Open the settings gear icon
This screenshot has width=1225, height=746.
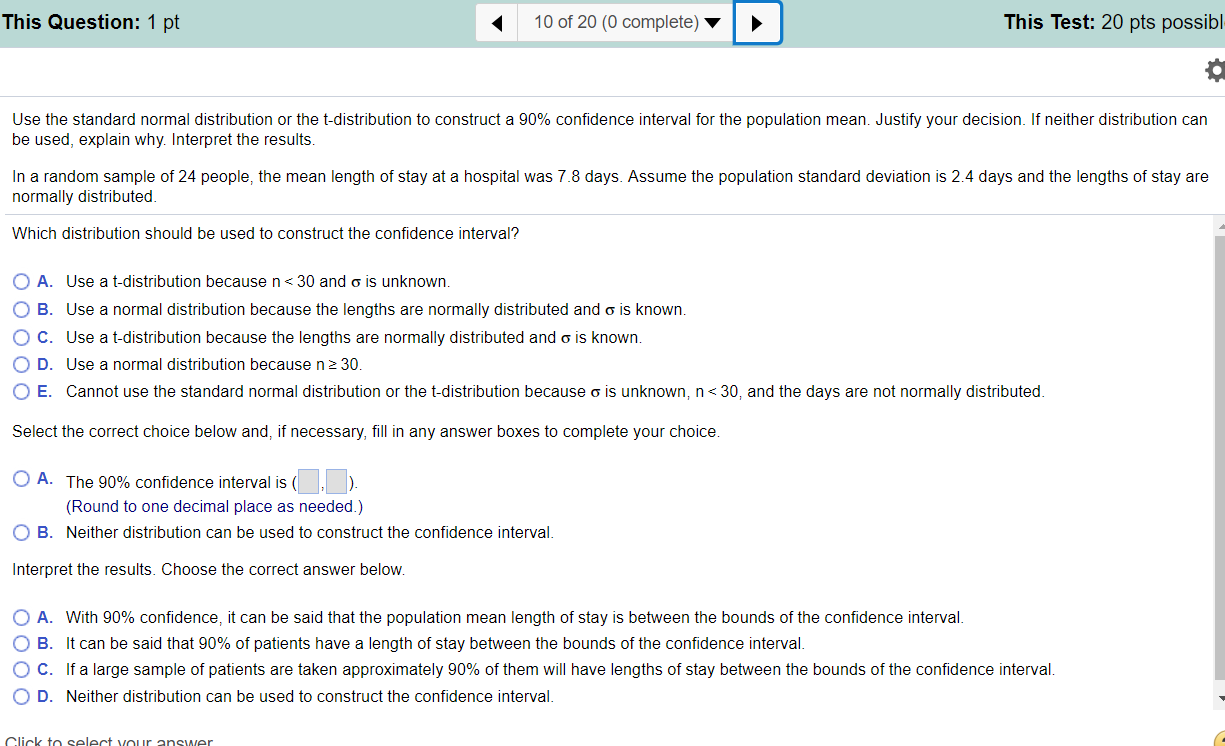coord(1214,71)
